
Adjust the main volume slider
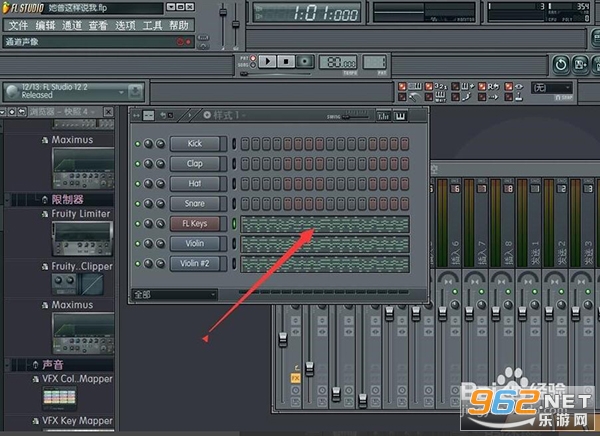223,25
